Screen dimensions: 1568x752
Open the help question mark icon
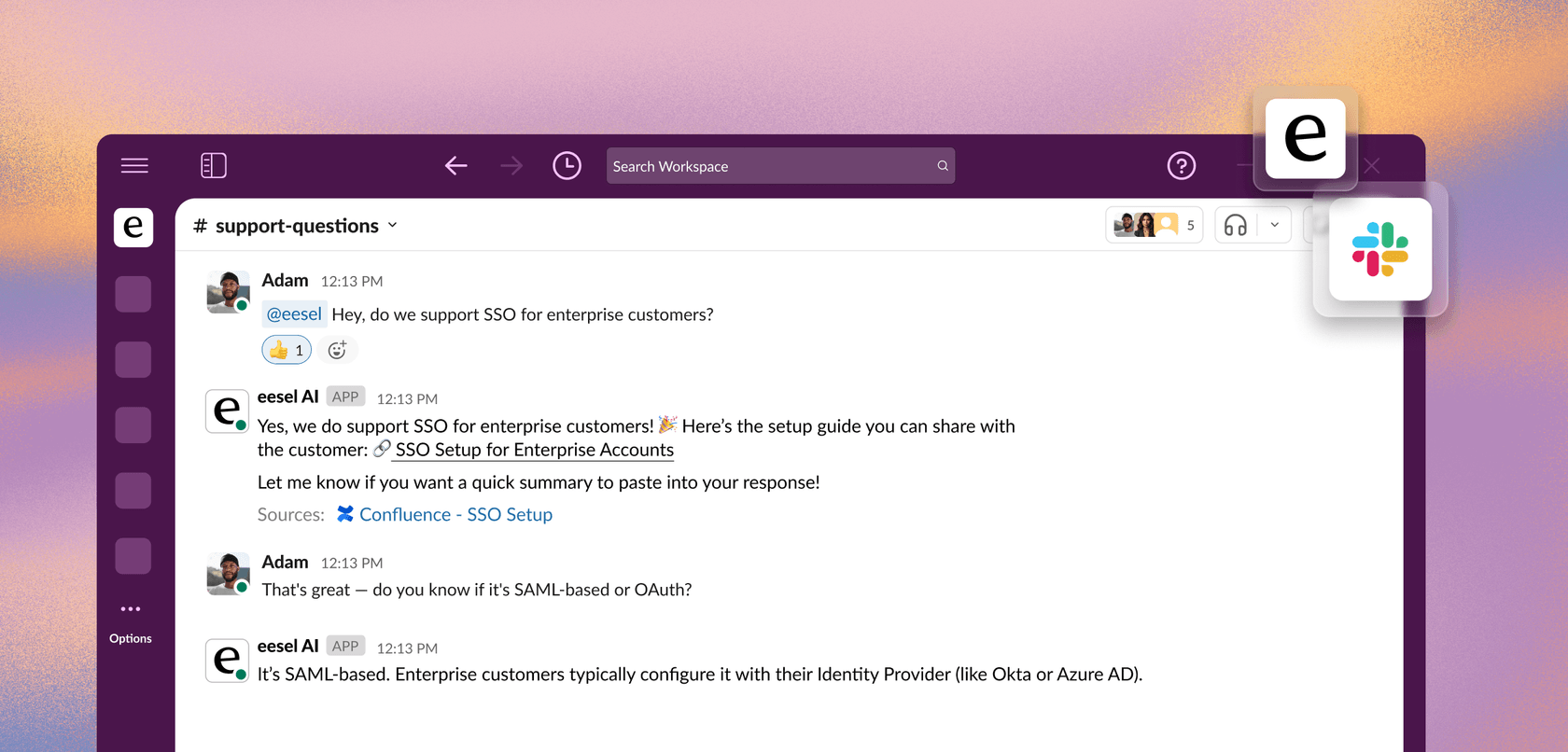1181,166
